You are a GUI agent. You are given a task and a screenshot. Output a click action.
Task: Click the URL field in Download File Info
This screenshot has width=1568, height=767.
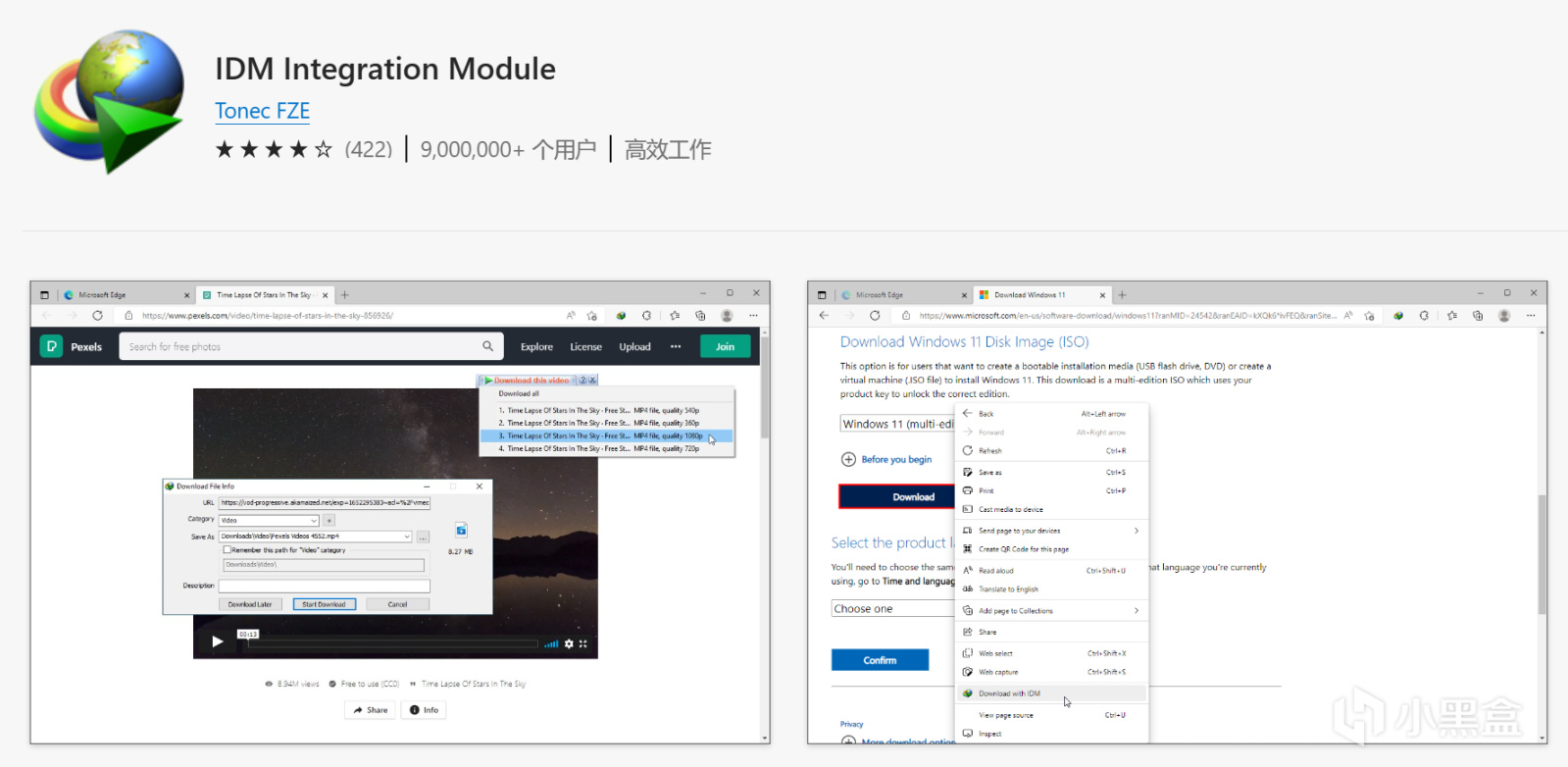(325, 503)
